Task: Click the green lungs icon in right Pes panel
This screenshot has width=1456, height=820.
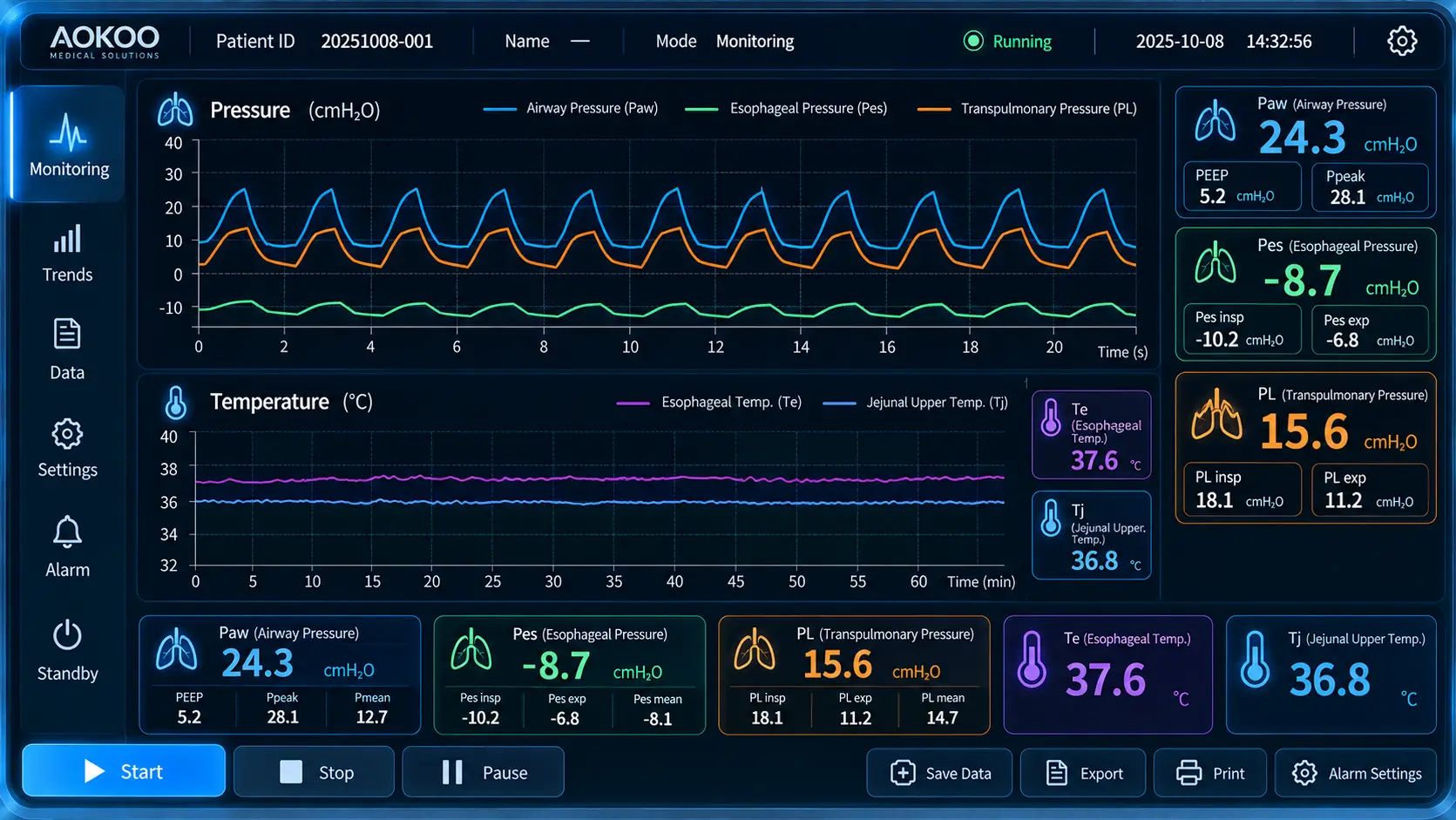Action: [1215, 262]
